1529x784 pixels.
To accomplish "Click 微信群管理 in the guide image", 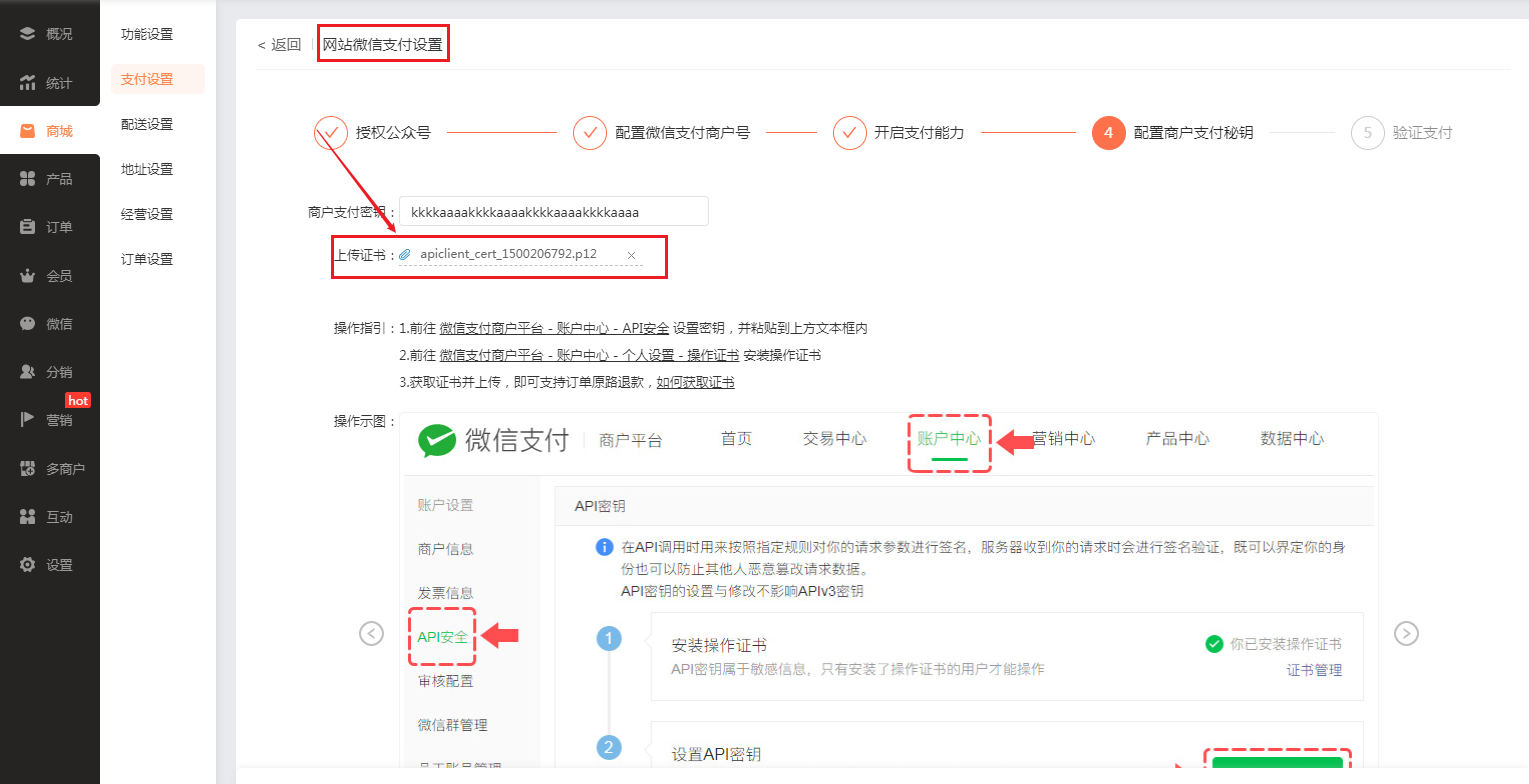I will point(453,725).
